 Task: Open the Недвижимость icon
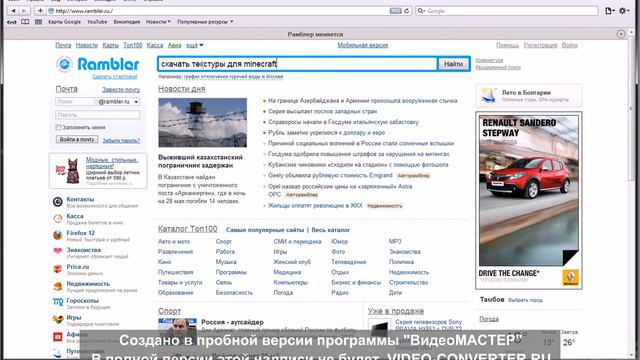tap(58, 286)
